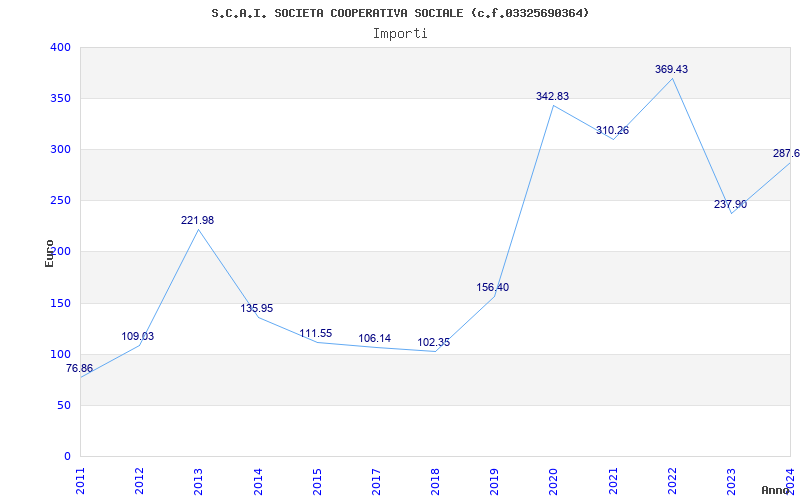This screenshot has height=500, width=800.
Task: Select the 111.55 data label
Action: tap(316, 333)
